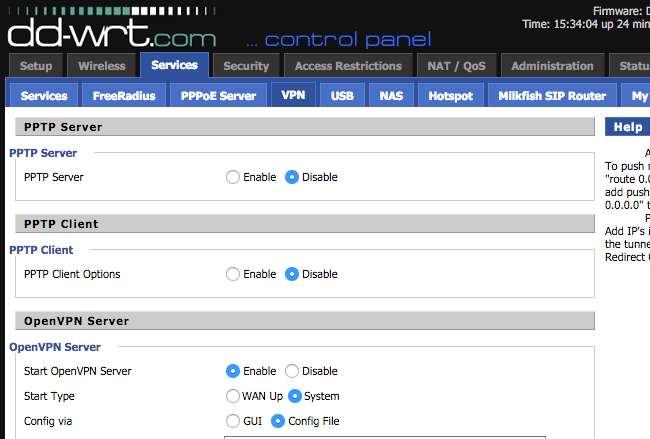
Task: Click the config file text box below Config via
Action: (x=385, y=437)
